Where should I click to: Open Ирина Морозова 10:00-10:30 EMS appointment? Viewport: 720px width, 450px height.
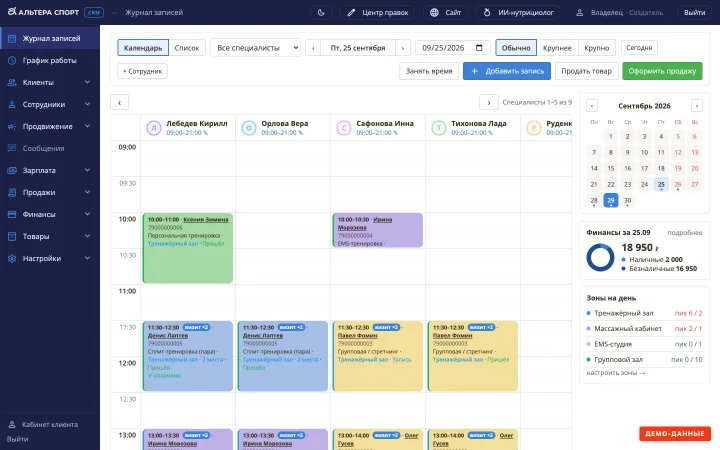pos(377,230)
